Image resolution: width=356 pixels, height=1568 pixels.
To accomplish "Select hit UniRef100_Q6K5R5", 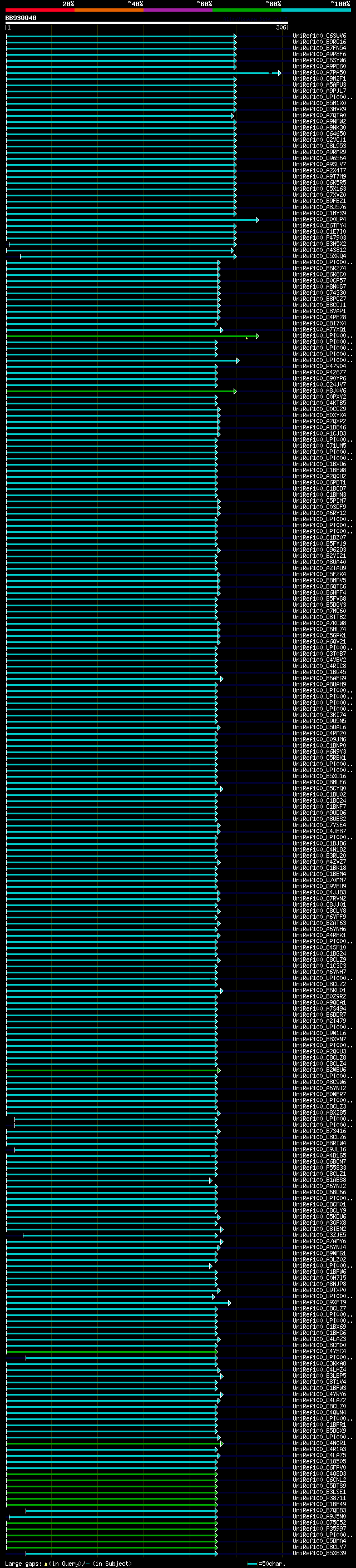I will [x=319, y=182].
